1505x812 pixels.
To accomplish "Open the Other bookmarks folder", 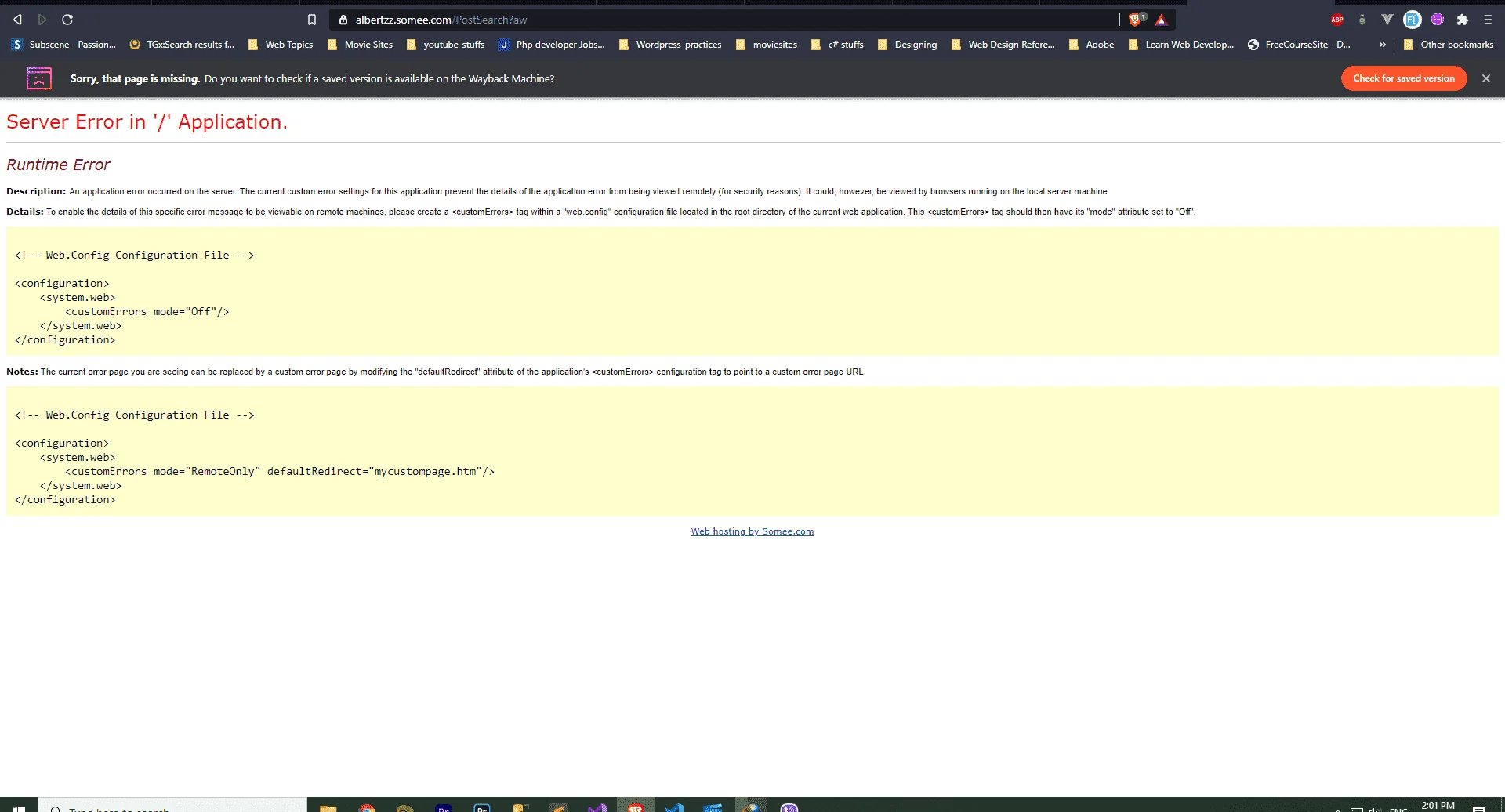I will pyautogui.click(x=1449, y=45).
